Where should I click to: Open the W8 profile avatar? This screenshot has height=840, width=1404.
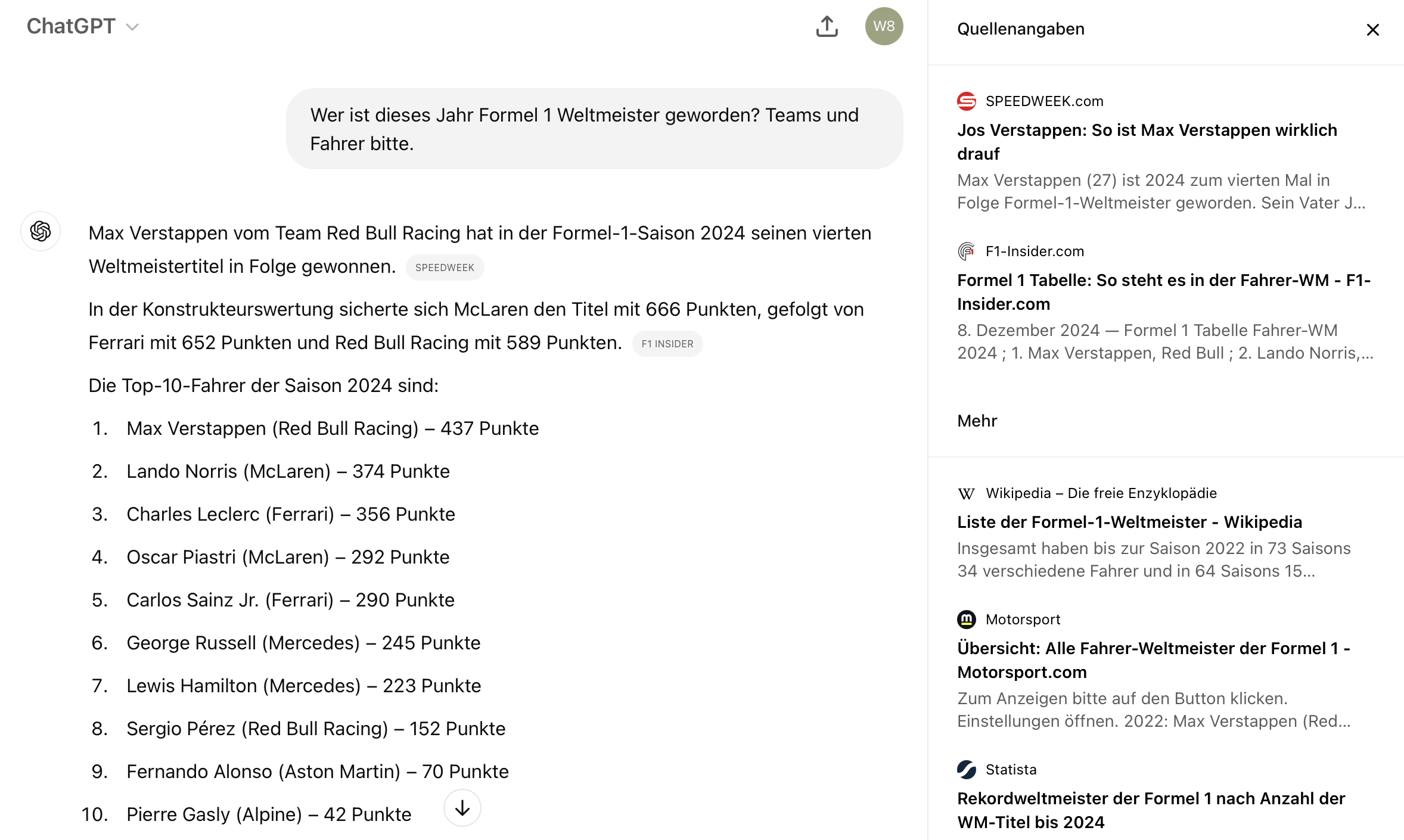[884, 26]
